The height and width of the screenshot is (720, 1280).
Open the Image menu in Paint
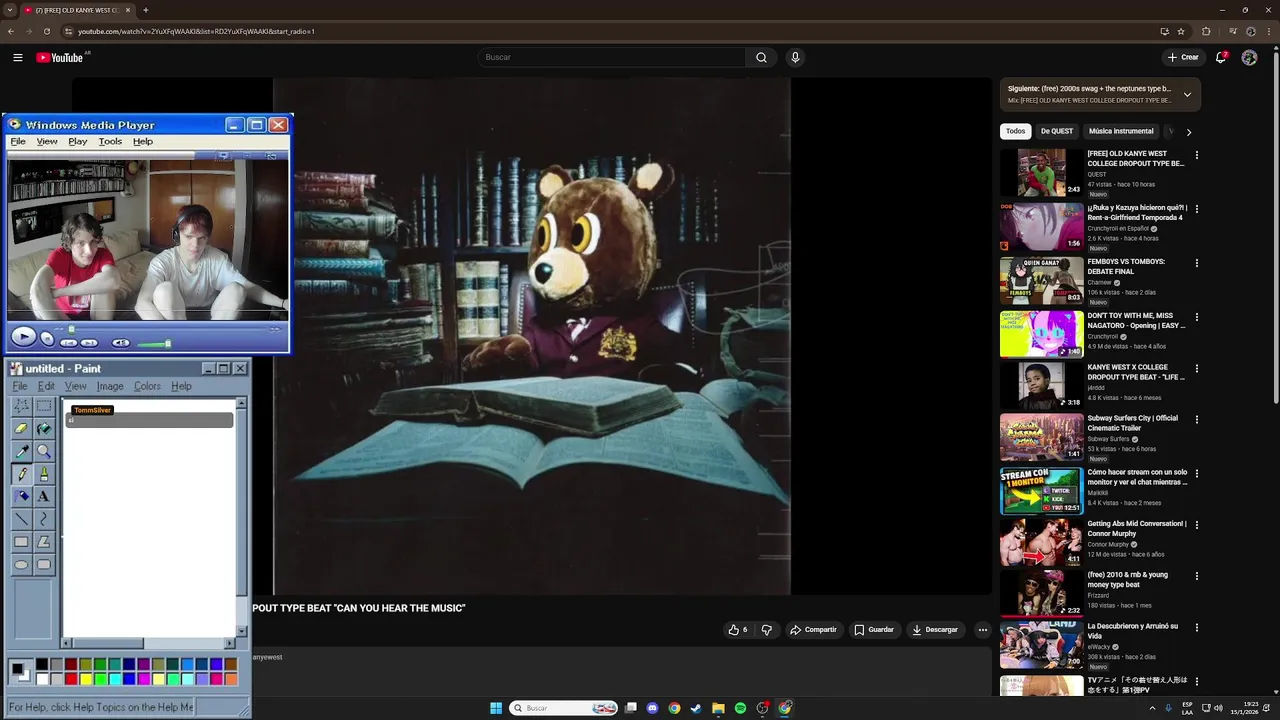(x=110, y=386)
